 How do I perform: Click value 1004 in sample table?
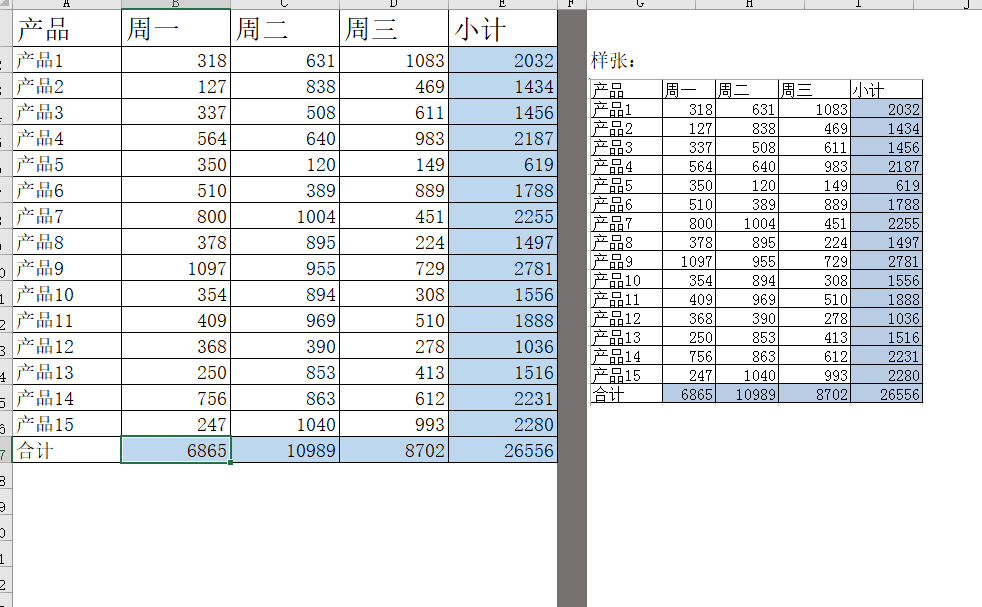[x=747, y=223]
